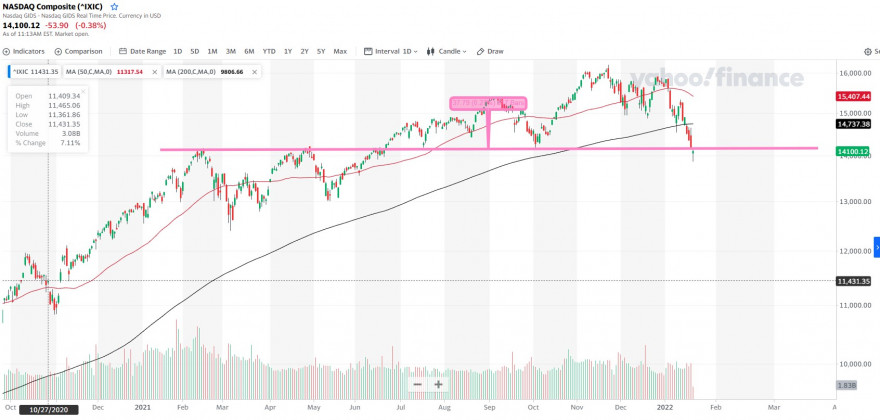
Task: Open the chart Settings gear
Action: click(870, 52)
